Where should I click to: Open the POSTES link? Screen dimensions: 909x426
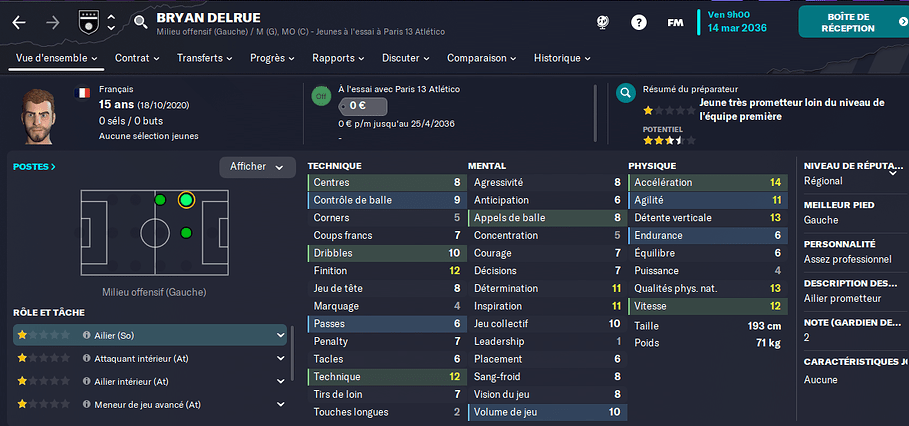click(x=34, y=167)
